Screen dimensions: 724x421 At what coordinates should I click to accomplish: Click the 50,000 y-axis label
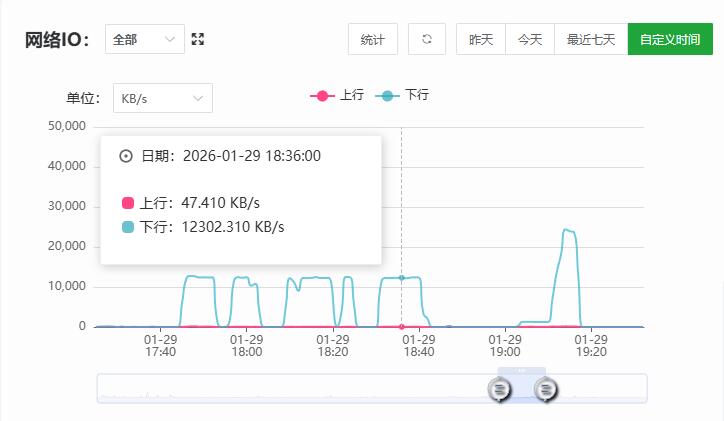pos(67,126)
